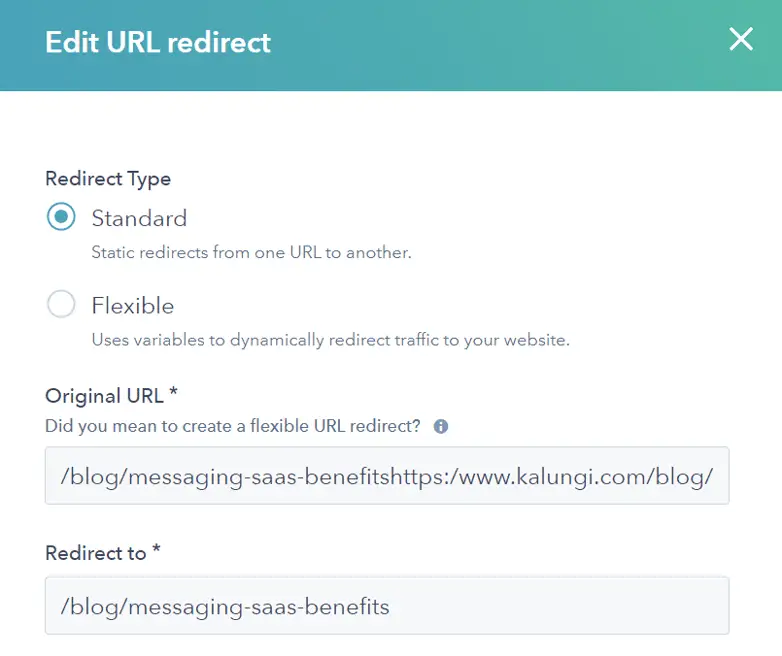This screenshot has height=656, width=782.
Task: Click the "Uses variables to dynamically redirect" description
Action: [330, 340]
